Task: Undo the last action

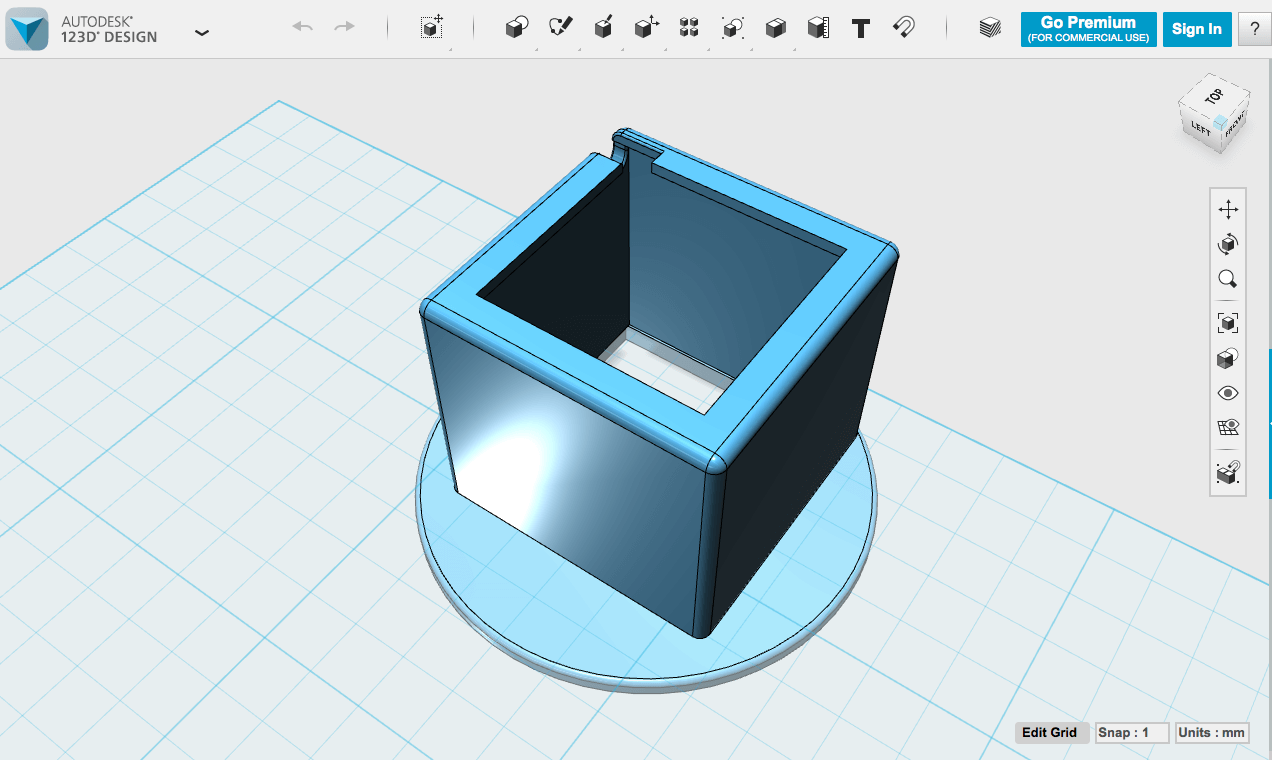Action: [x=302, y=27]
